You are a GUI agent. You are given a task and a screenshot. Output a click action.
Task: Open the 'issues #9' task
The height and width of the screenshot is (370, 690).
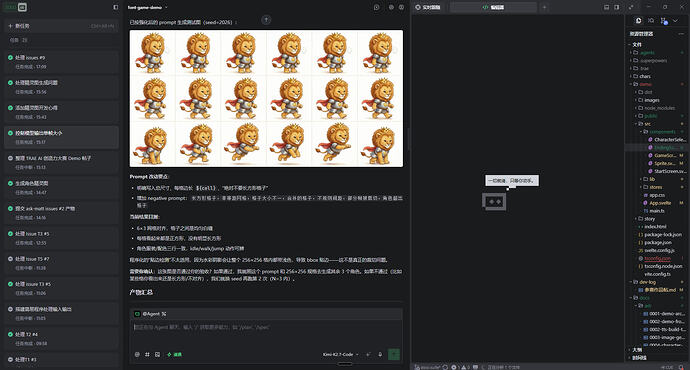coord(61,62)
